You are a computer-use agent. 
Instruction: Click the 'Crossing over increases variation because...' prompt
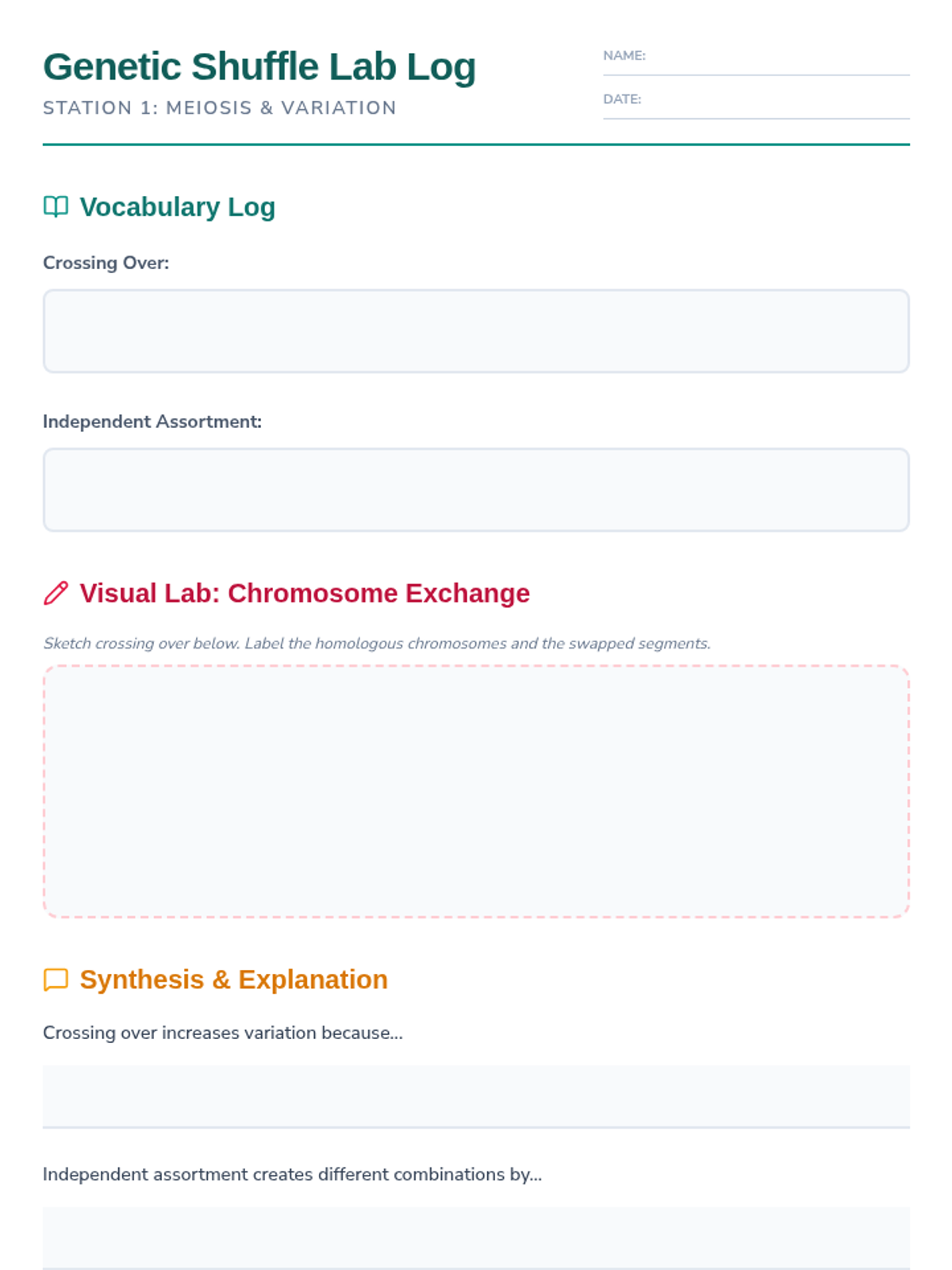click(223, 1033)
